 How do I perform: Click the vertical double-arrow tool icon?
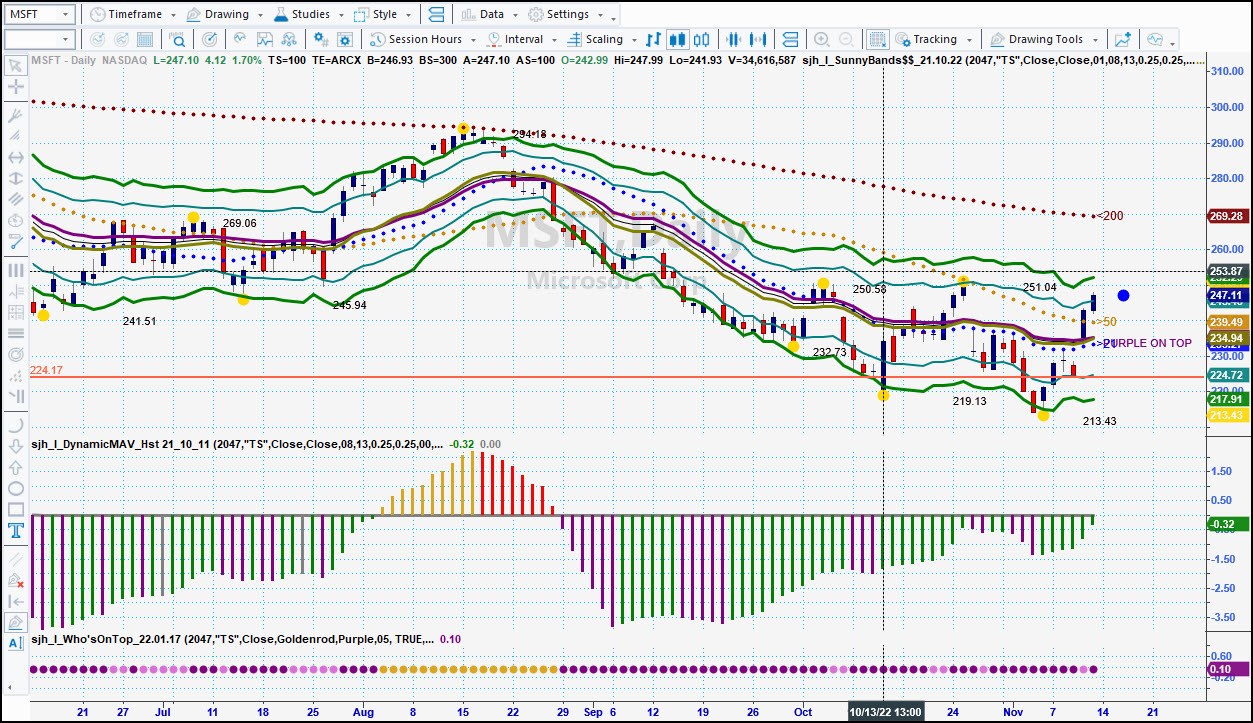coord(15,179)
